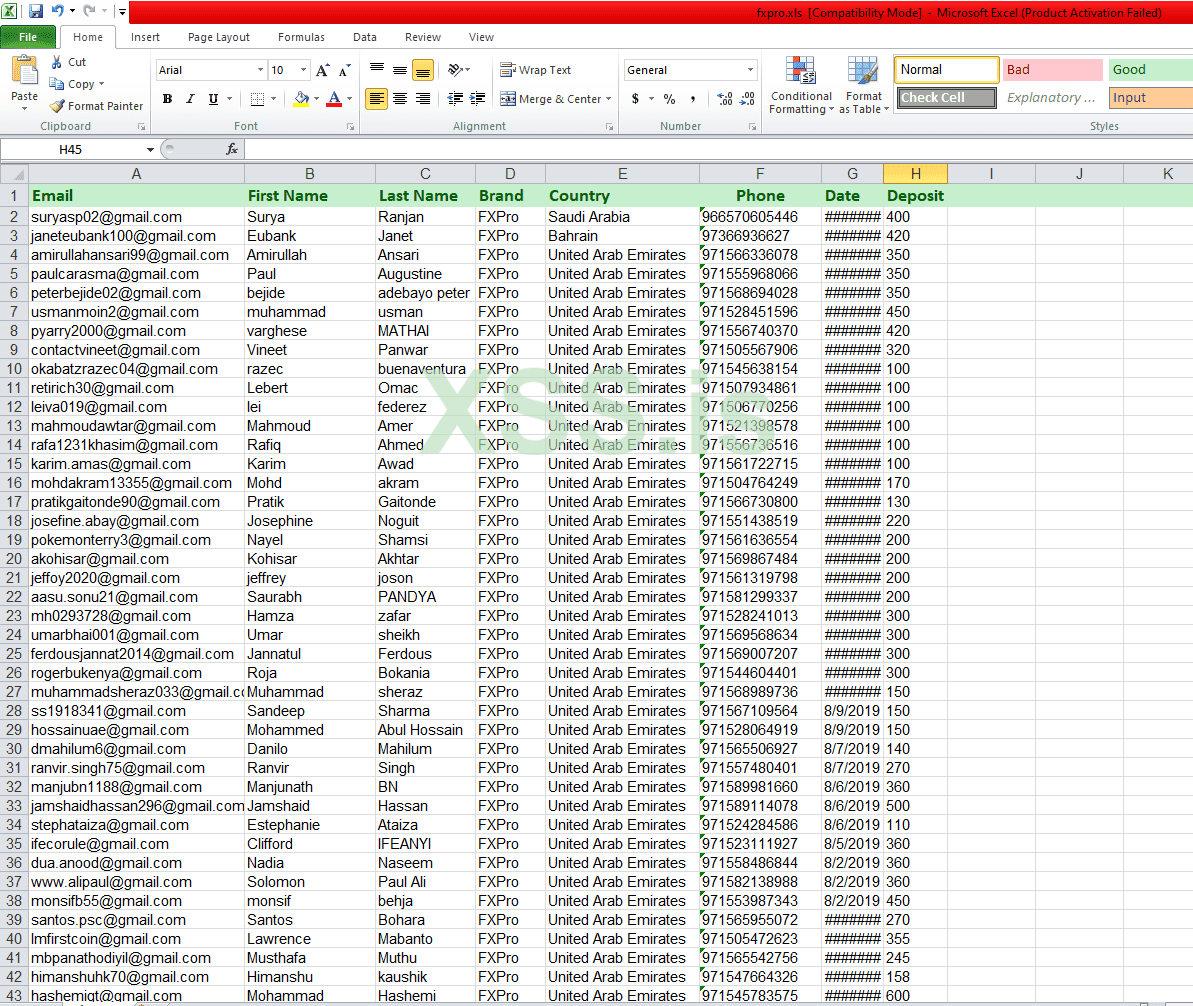The width and height of the screenshot is (1193, 1006).
Task: Switch to the Page Layout tab
Action: (x=219, y=37)
